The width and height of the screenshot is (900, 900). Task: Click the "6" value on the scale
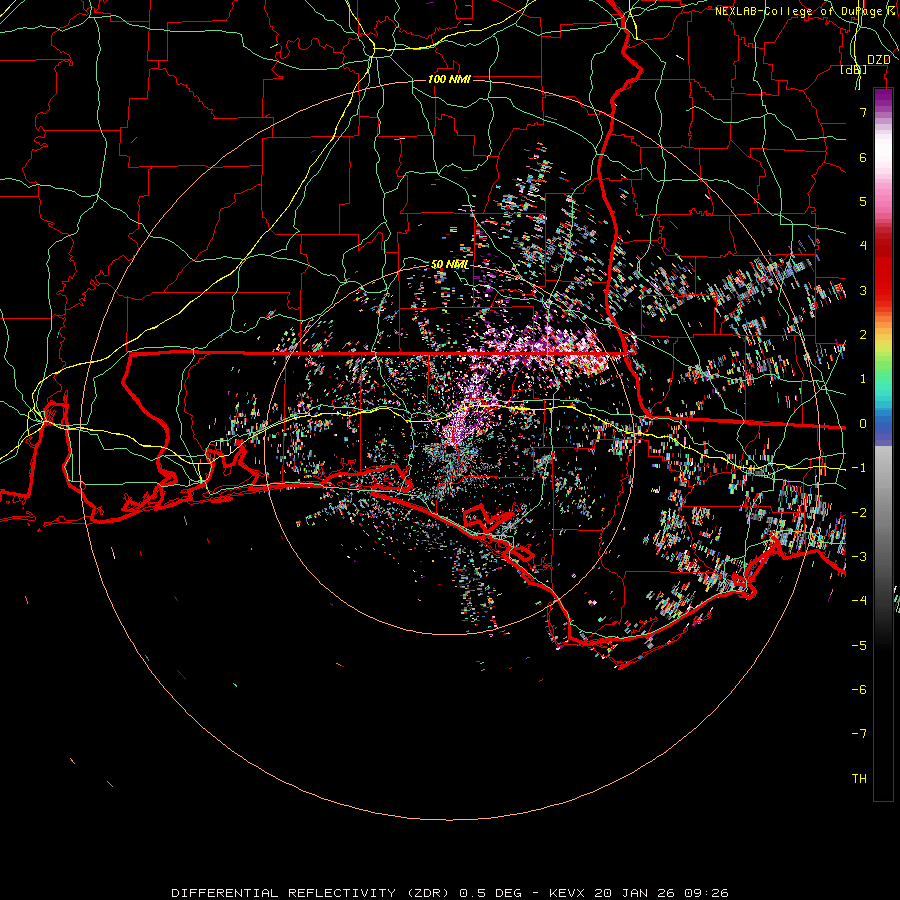pos(863,157)
